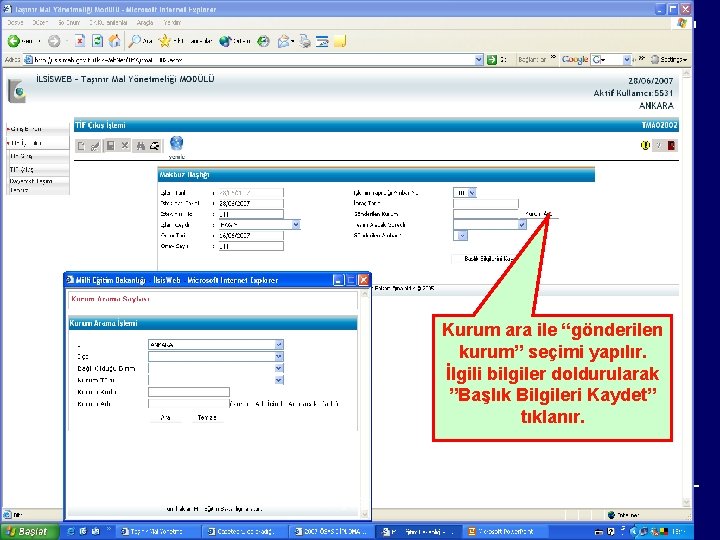Click the IE Forward arrow button
720x540 pixels.
point(54,41)
